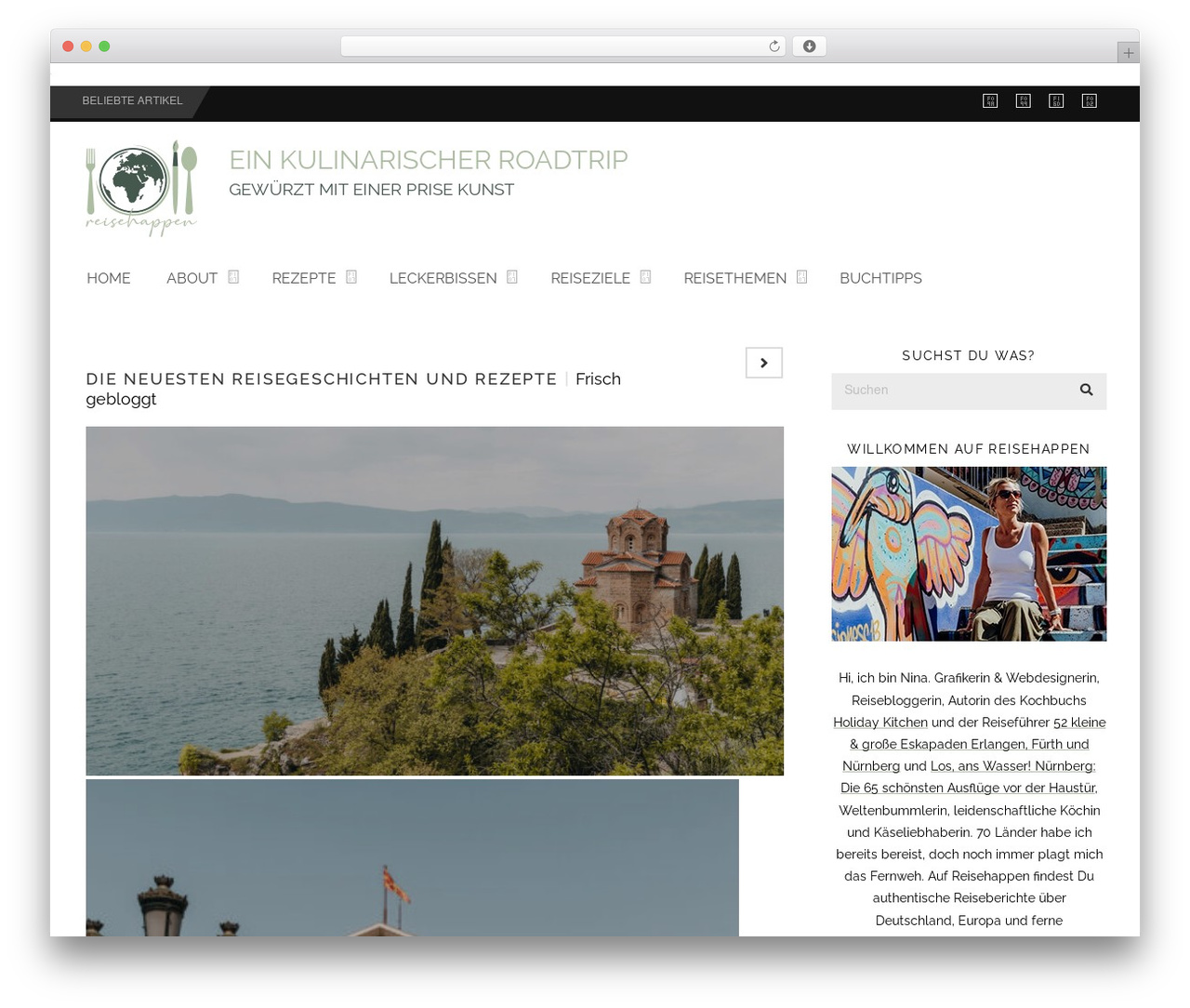1190x1008 pixels.
Task: Open the Pinterest social icon (F0D2 glyph)
Action: coord(1090,100)
